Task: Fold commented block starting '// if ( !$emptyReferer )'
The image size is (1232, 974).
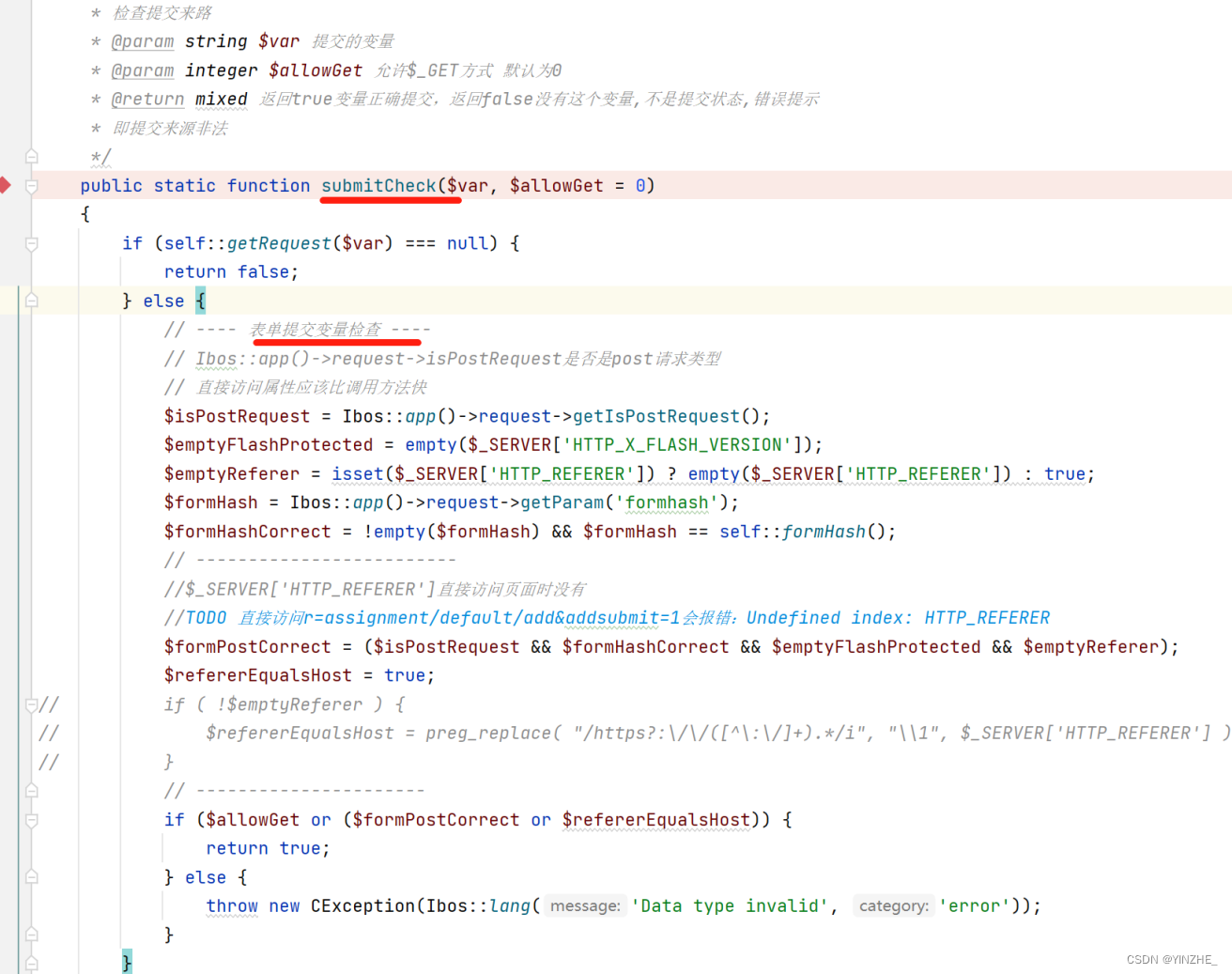Action: [31, 704]
